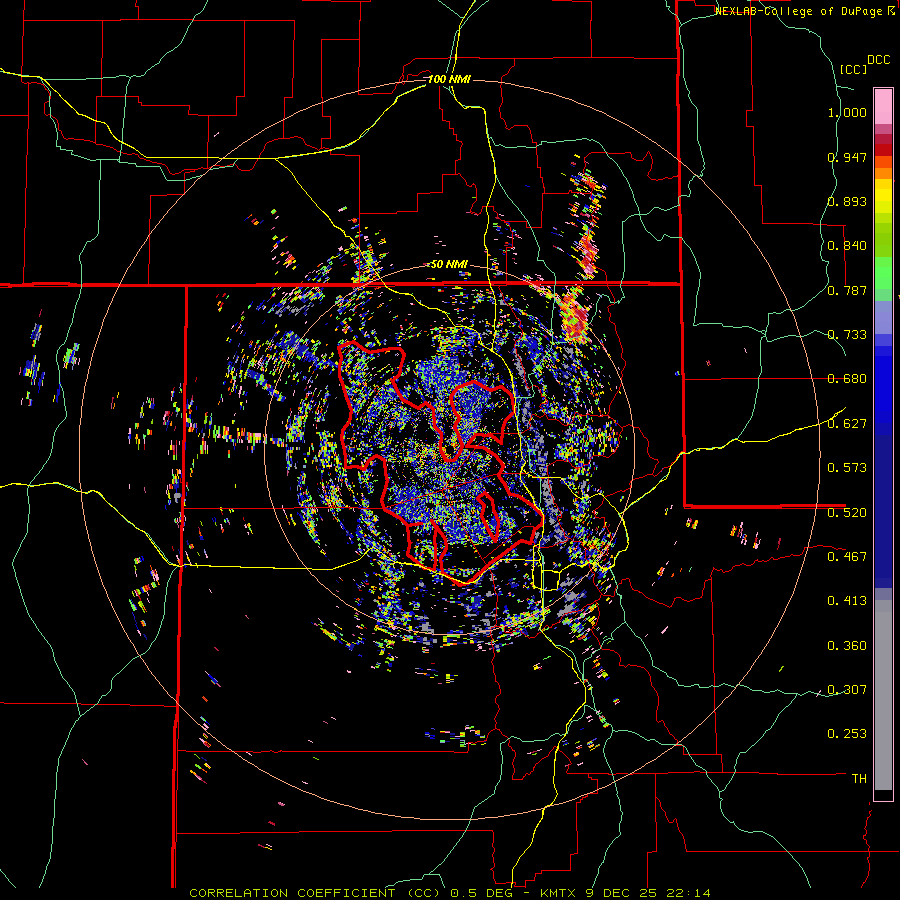Click the gray lower color bar segment
Image resolution: width=900 pixels, height=900 pixels.
pos(883,695)
